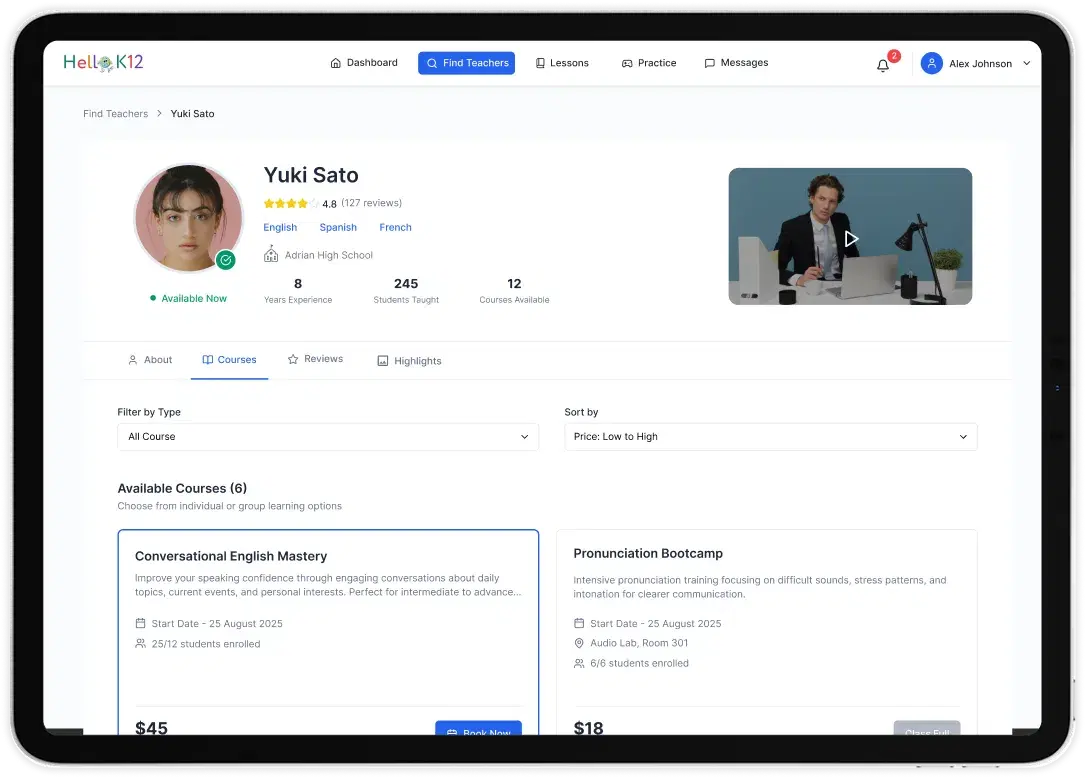Click the calendar icon in Conversational English Mastery card
Screen dimensions: 1086x778
[x=141, y=624]
